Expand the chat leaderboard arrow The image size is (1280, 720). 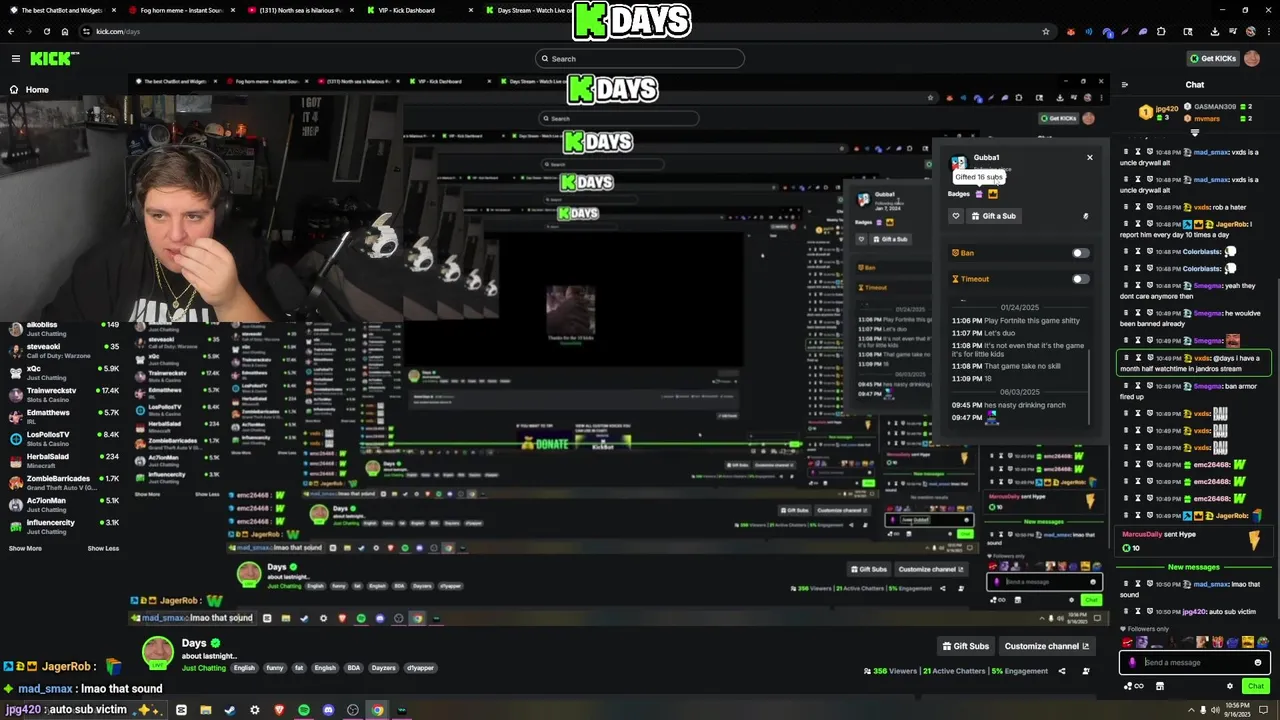coord(1195,133)
